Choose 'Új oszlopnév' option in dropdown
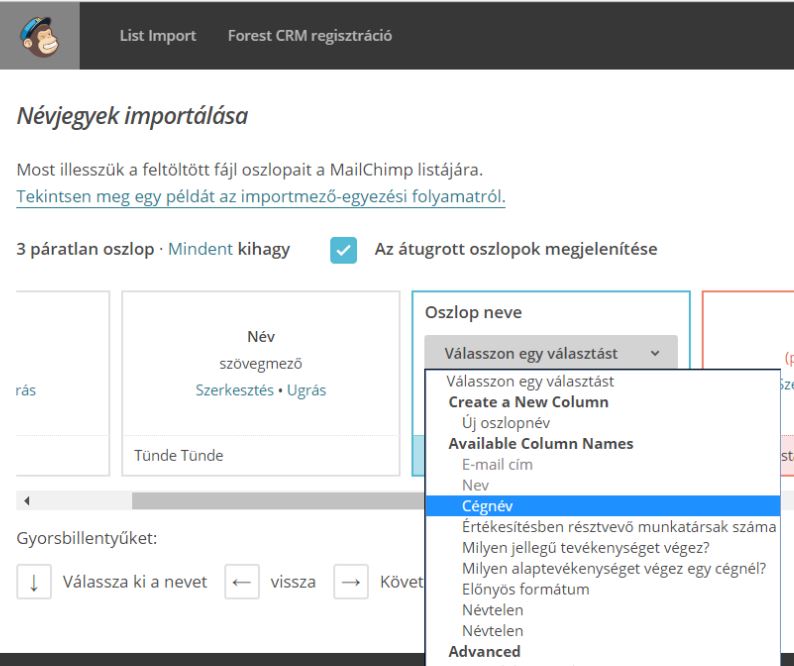Viewport: 794px width, 666px height. pyautogui.click(x=497, y=423)
